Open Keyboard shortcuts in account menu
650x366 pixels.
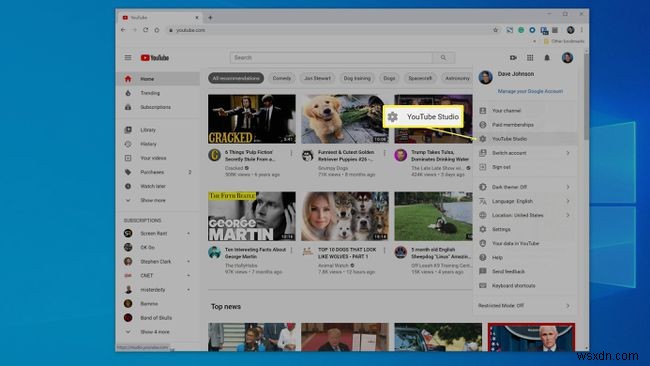click(x=525, y=286)
